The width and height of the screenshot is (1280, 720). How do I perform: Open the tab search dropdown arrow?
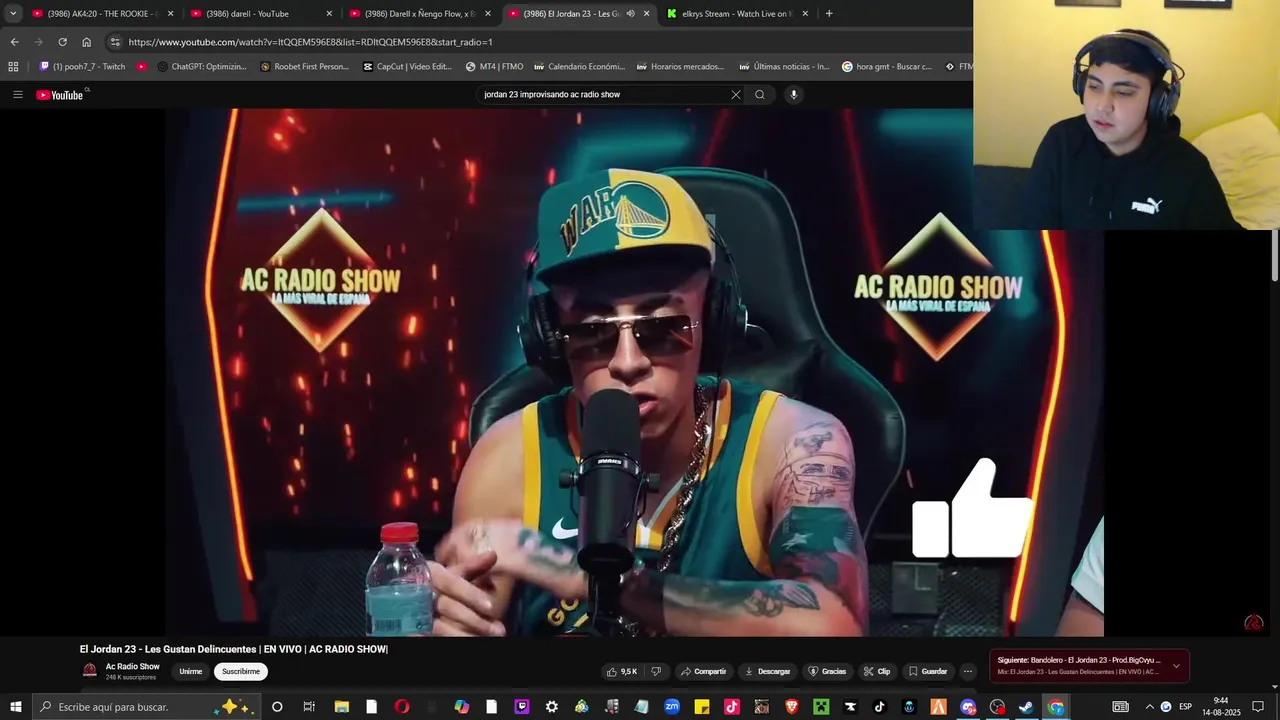(13, 14)
